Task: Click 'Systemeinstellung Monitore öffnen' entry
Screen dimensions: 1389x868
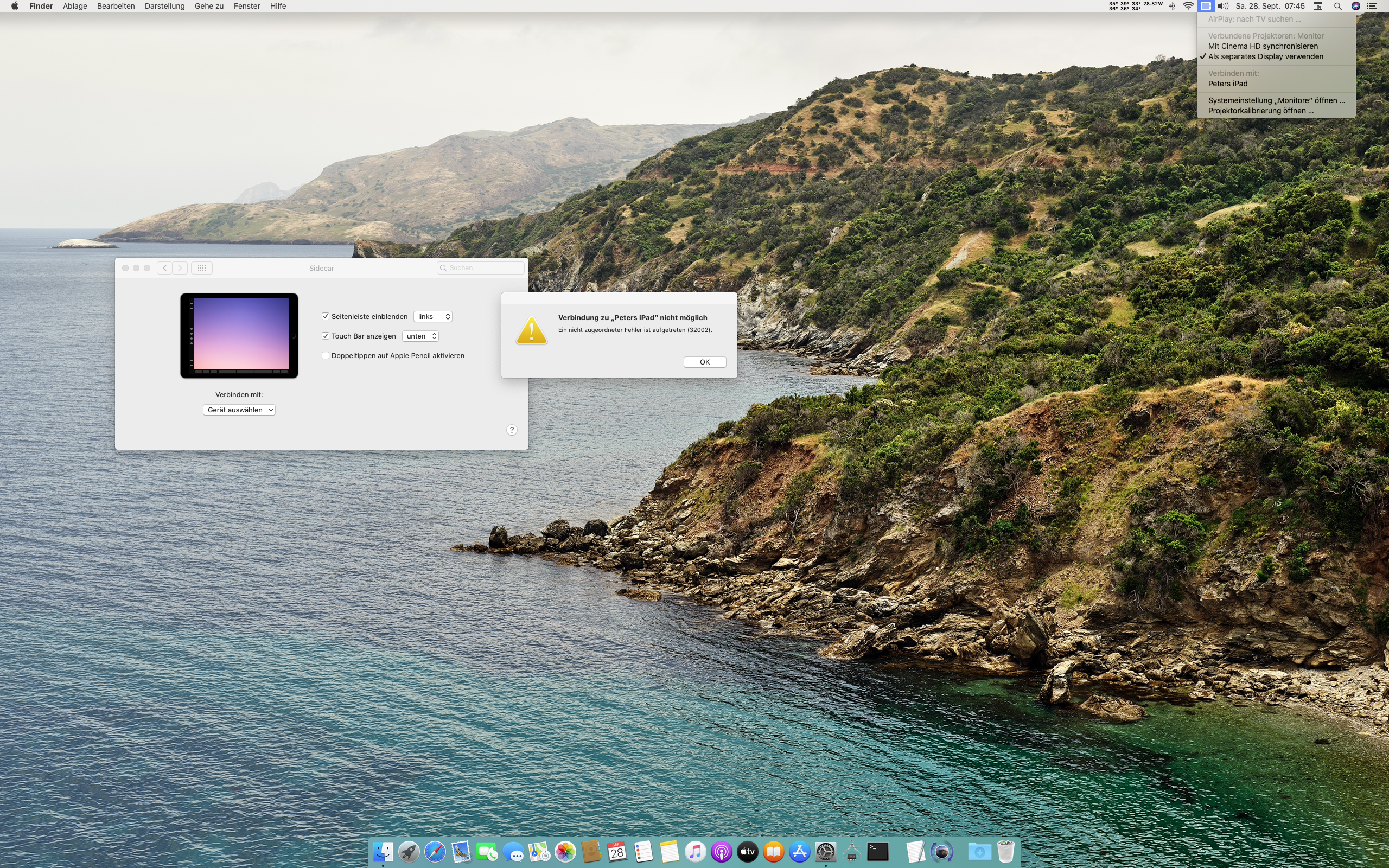Action: [x=1276, y=100]
